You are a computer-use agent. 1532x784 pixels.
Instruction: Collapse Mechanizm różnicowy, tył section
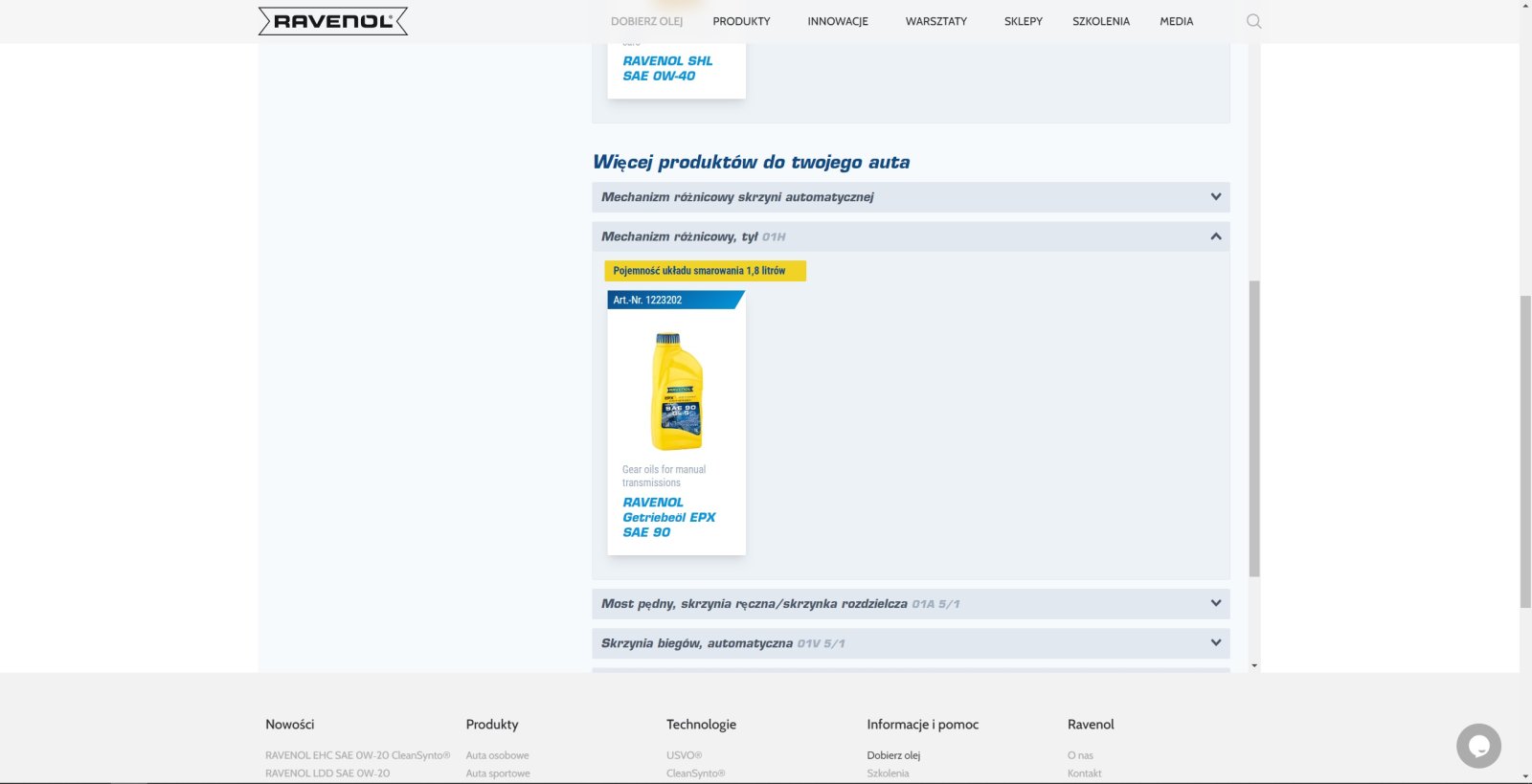(x=911, y=236)
